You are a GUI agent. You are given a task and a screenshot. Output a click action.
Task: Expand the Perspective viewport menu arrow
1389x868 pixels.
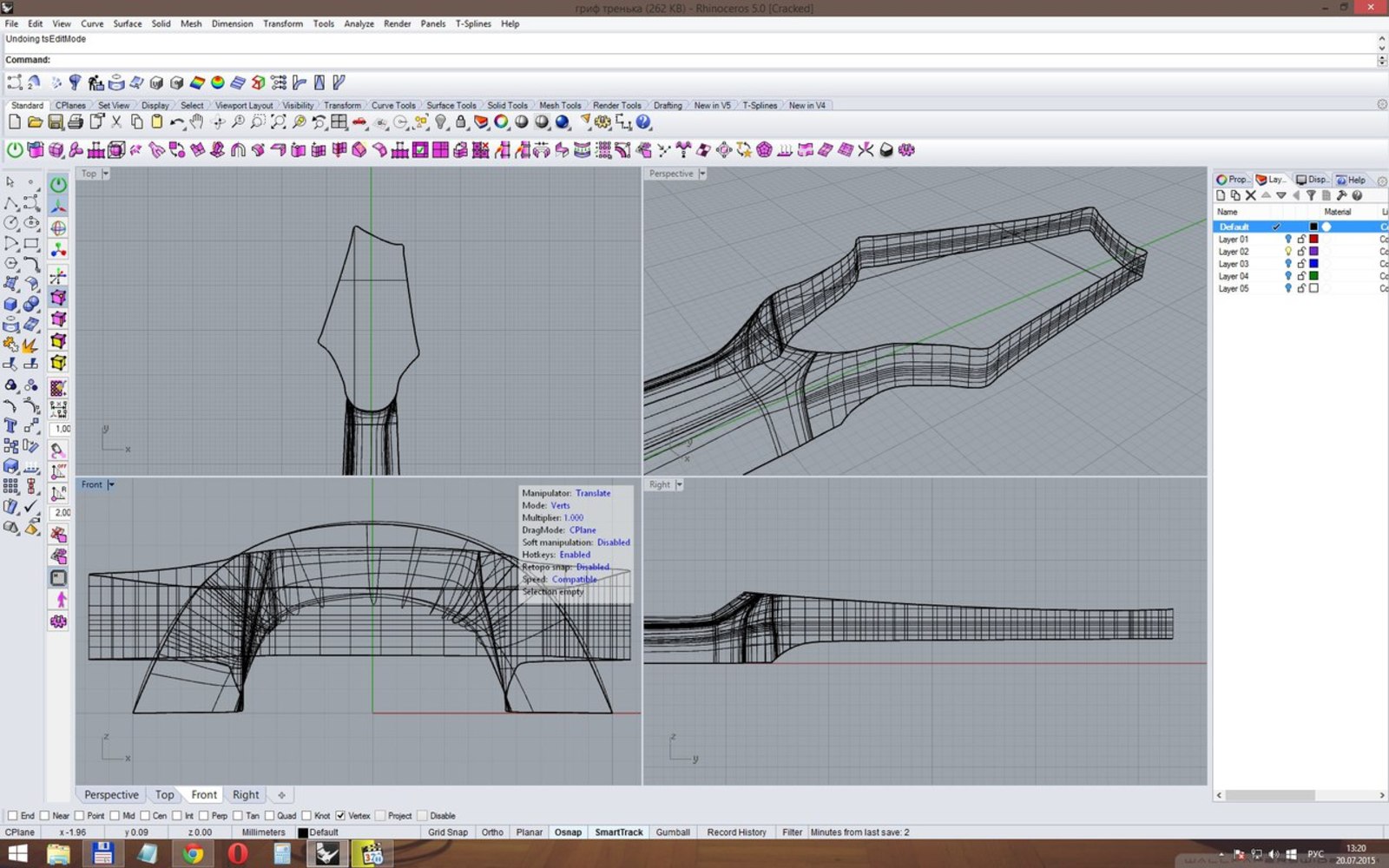coord(702,174)
